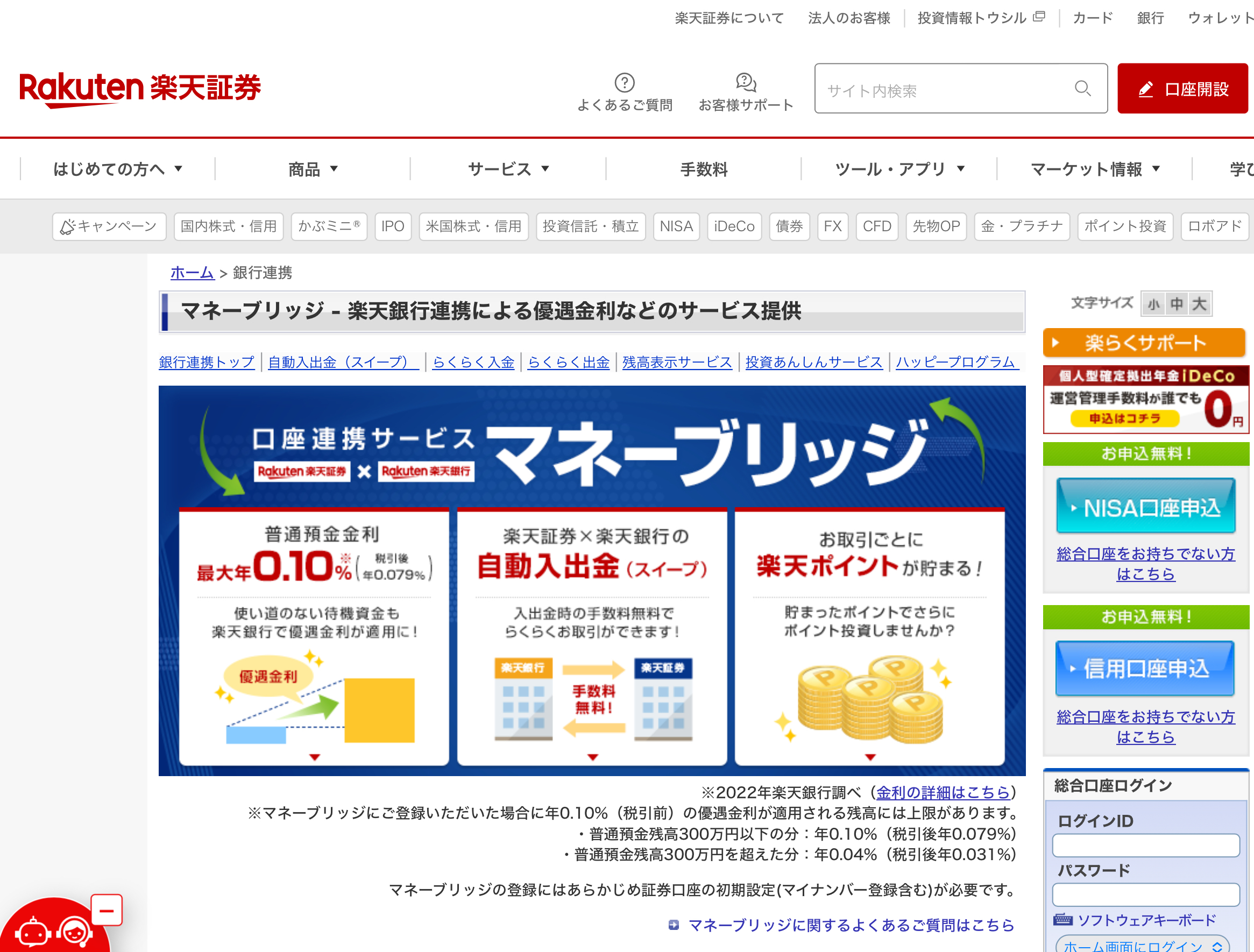
Task: Open the 手数料 menu item
Action: point(704,169)
